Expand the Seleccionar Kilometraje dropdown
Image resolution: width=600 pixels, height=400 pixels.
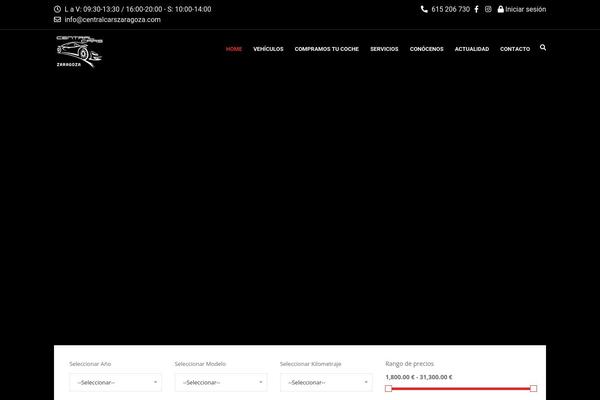326,382
